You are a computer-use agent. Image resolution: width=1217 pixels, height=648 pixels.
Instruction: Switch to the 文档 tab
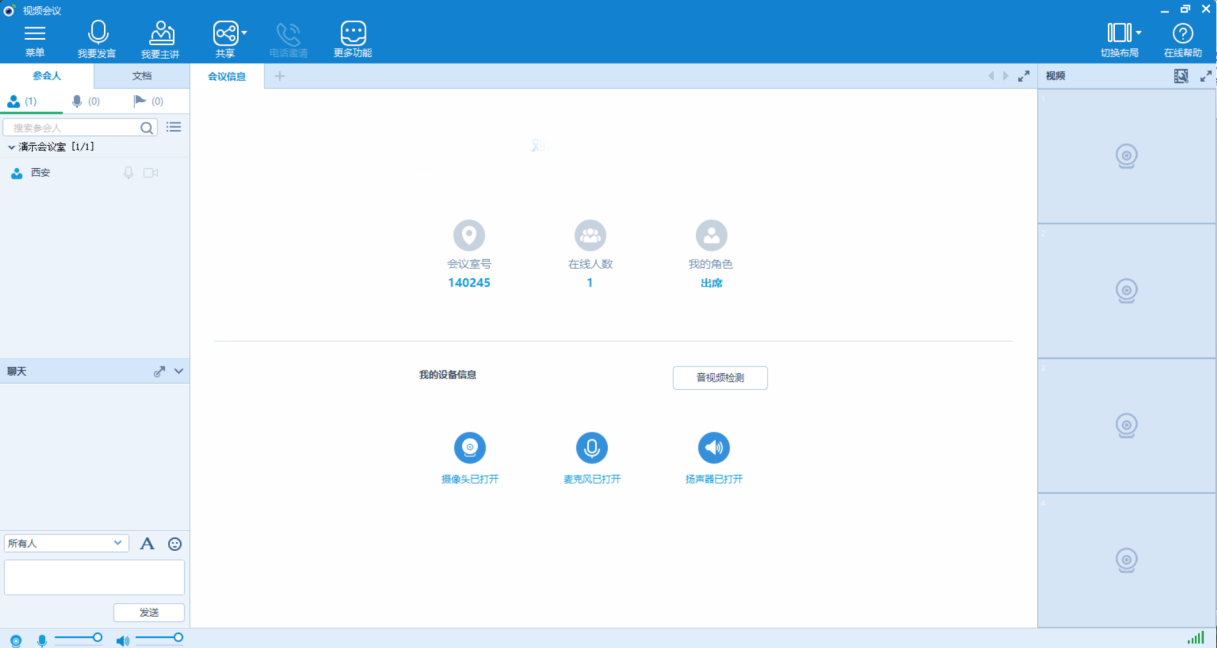142,76
